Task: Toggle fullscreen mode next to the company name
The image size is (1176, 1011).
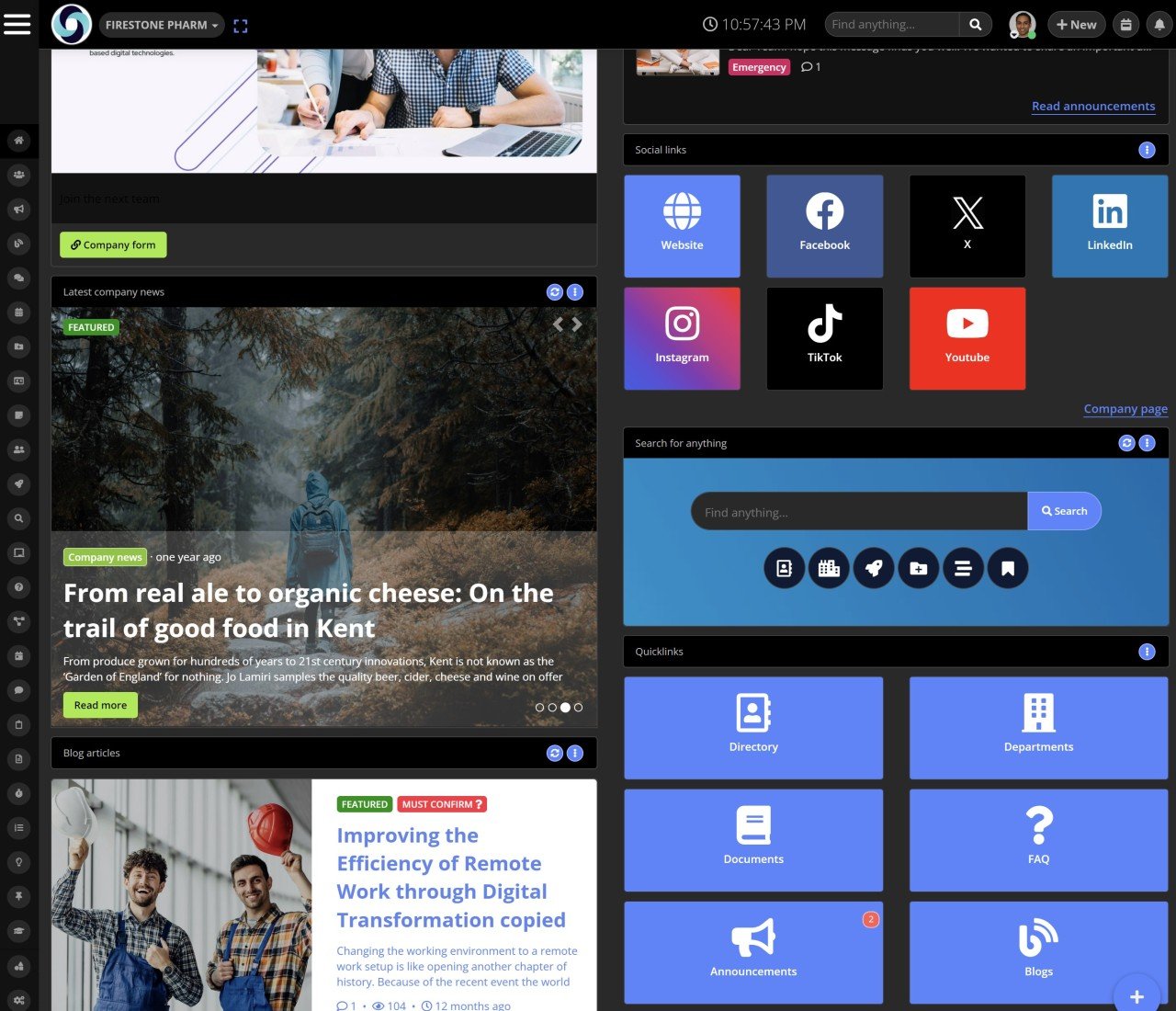Action: [241, 26]
